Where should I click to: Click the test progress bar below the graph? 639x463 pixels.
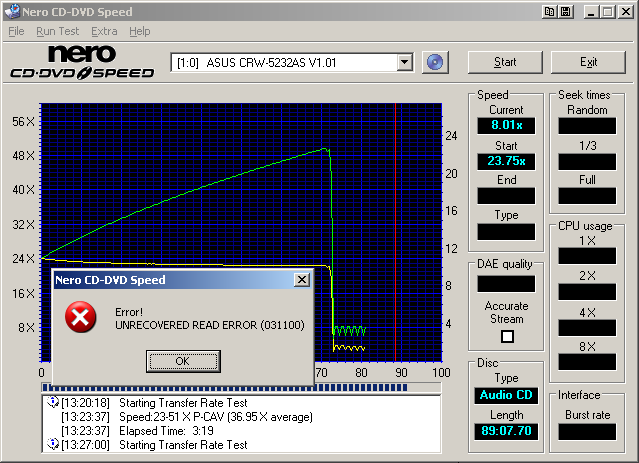[x=241, y=387]
